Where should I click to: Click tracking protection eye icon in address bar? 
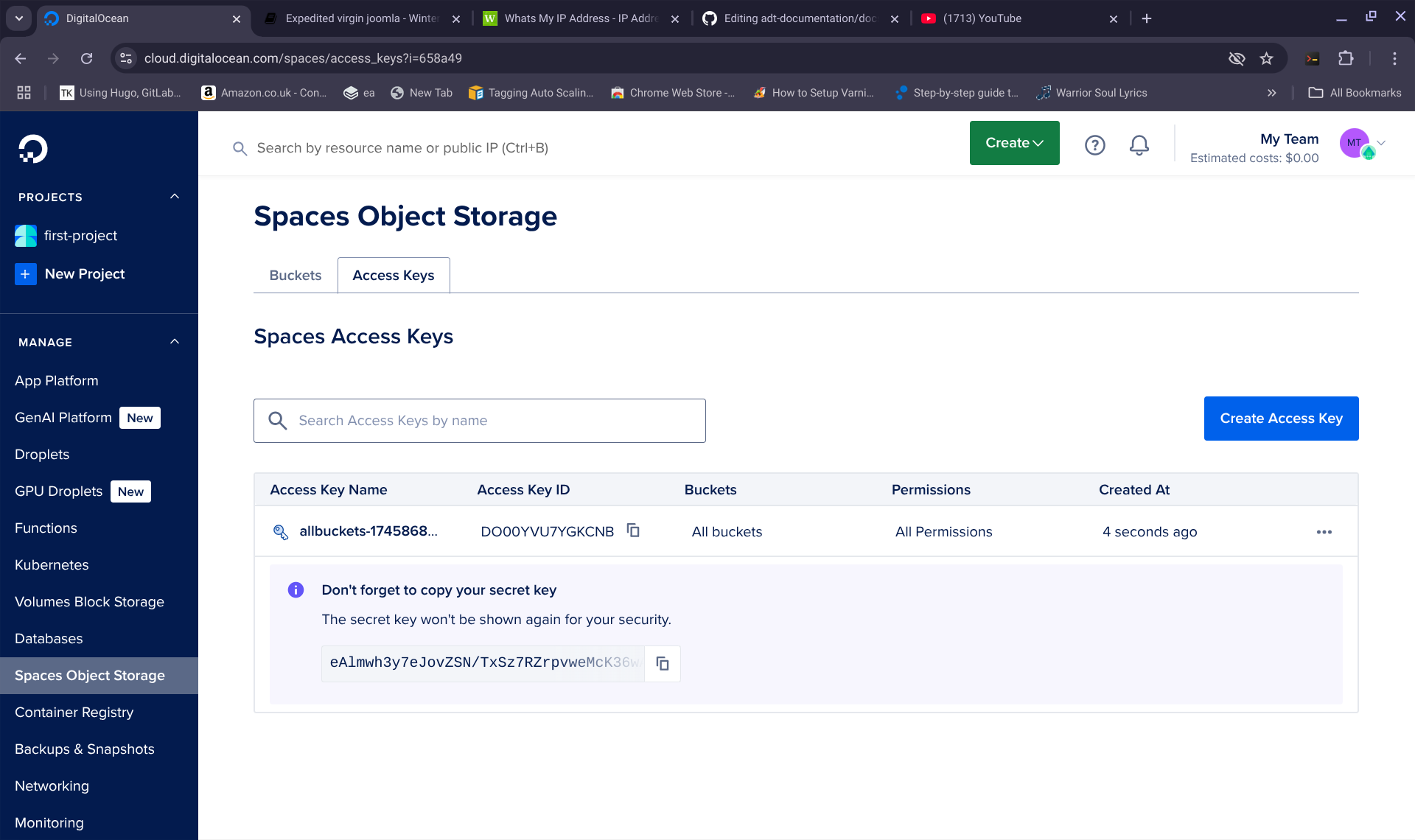[1236, 58]
